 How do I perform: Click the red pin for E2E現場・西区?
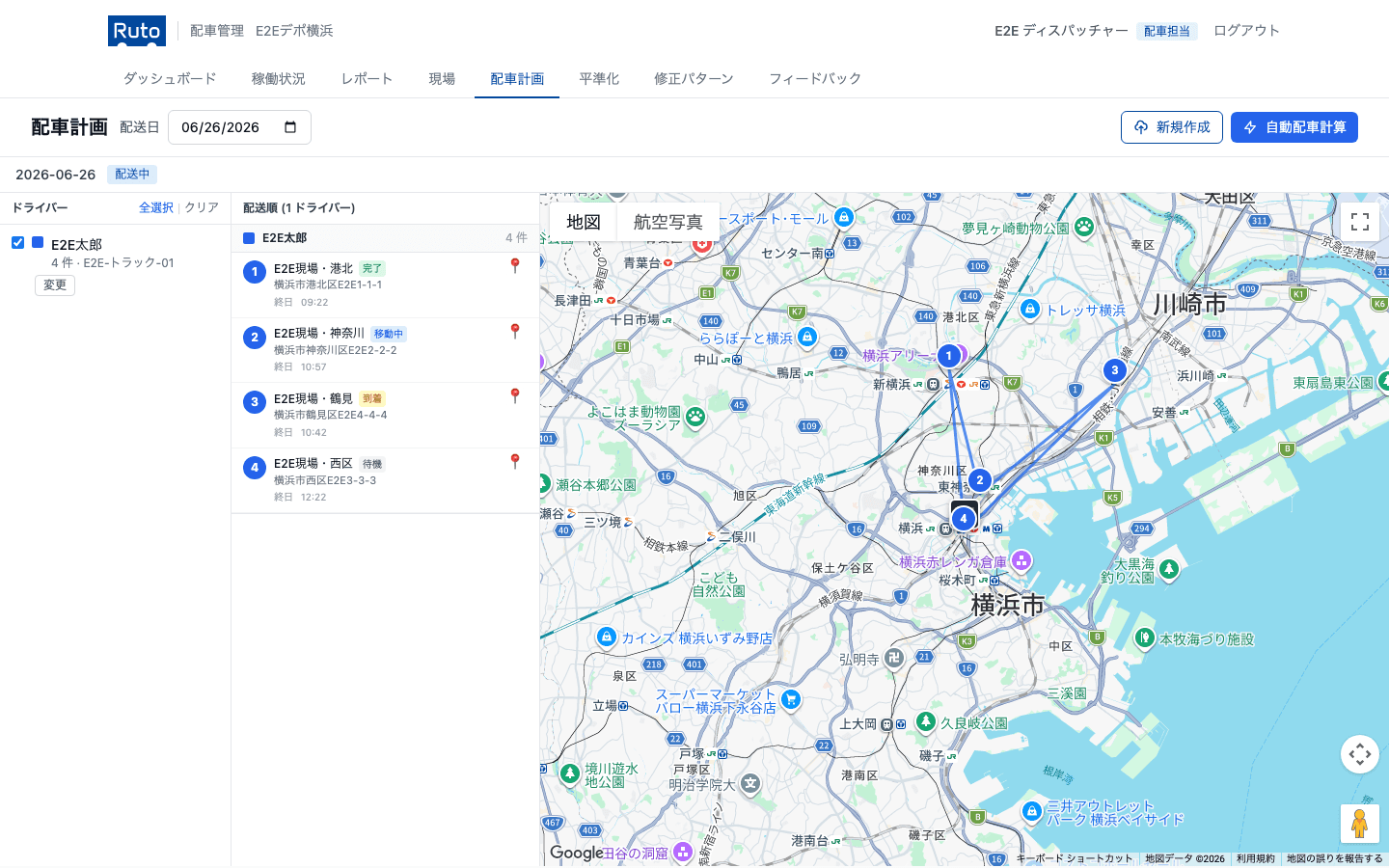point(515,461)
